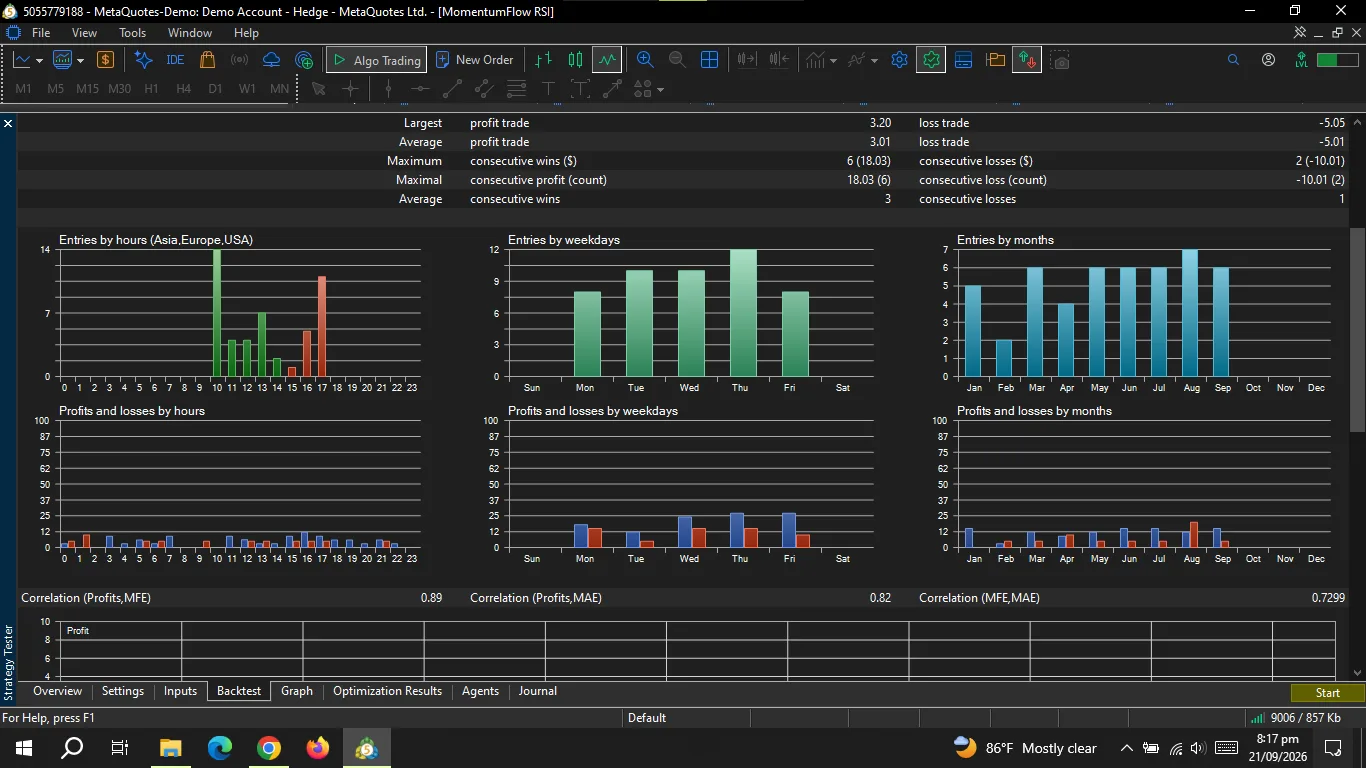Click the scroll down arrow of the report

pos(1357,673)
